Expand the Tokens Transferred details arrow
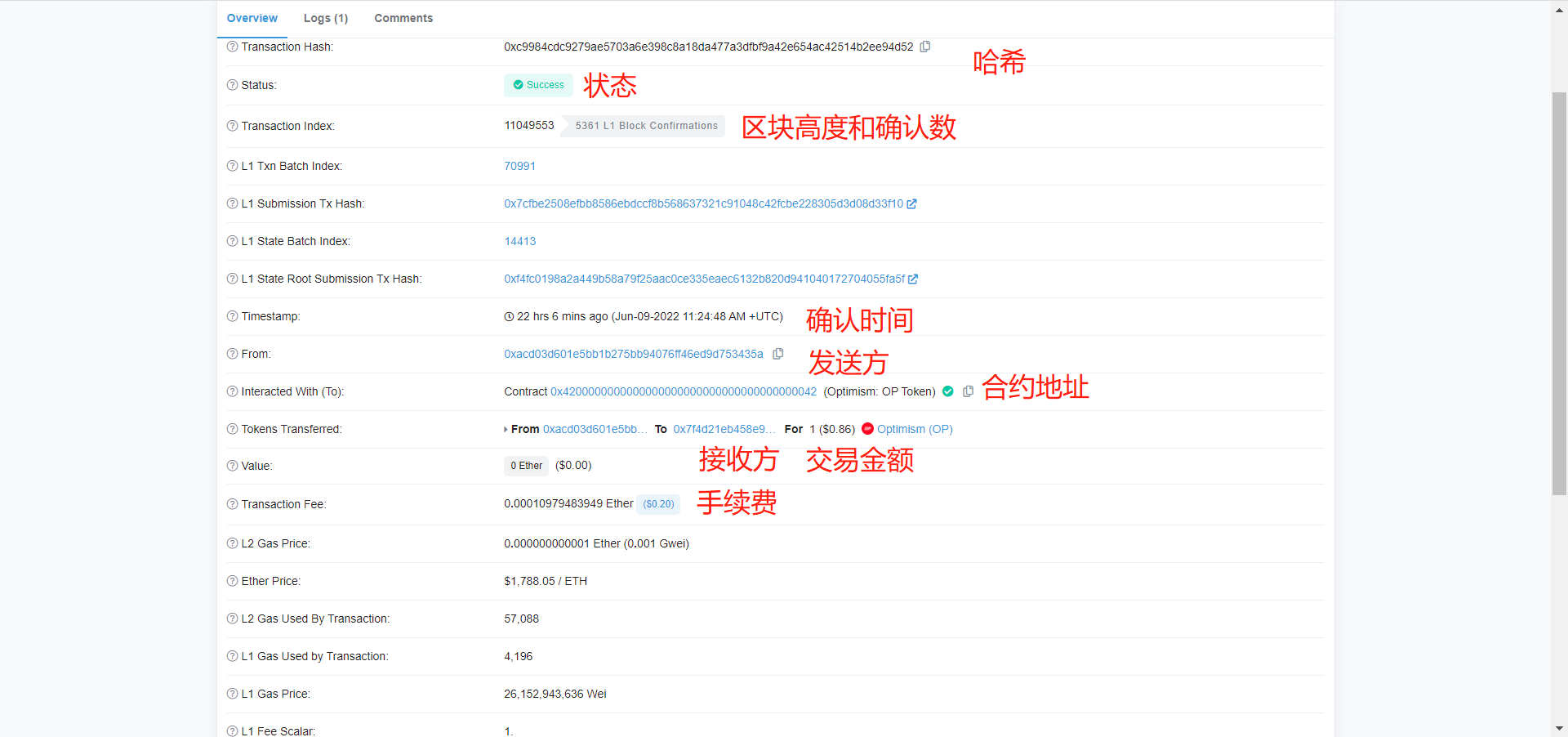The height and width of the screenshot is (737, 1568). click(x=506, y=429)
